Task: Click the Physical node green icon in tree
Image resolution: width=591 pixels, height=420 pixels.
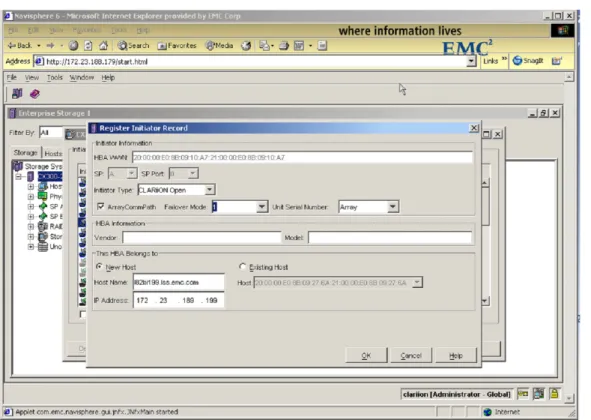Action: click(43, 196)
